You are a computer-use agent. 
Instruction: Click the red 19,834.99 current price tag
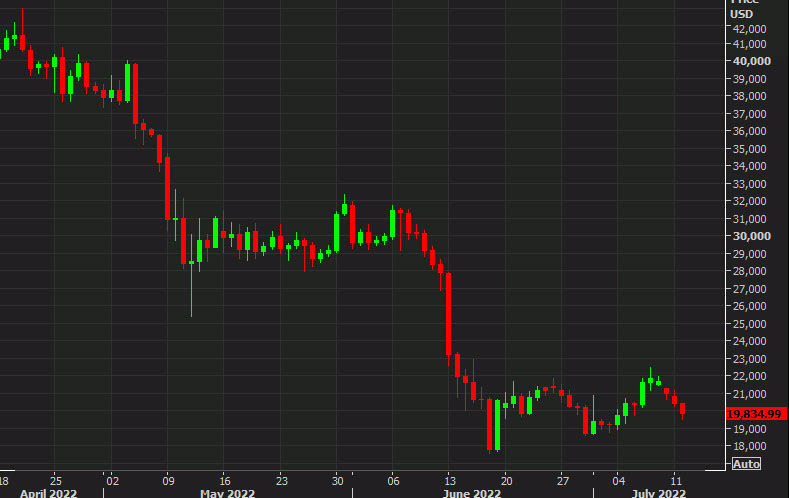click(754, 412)
